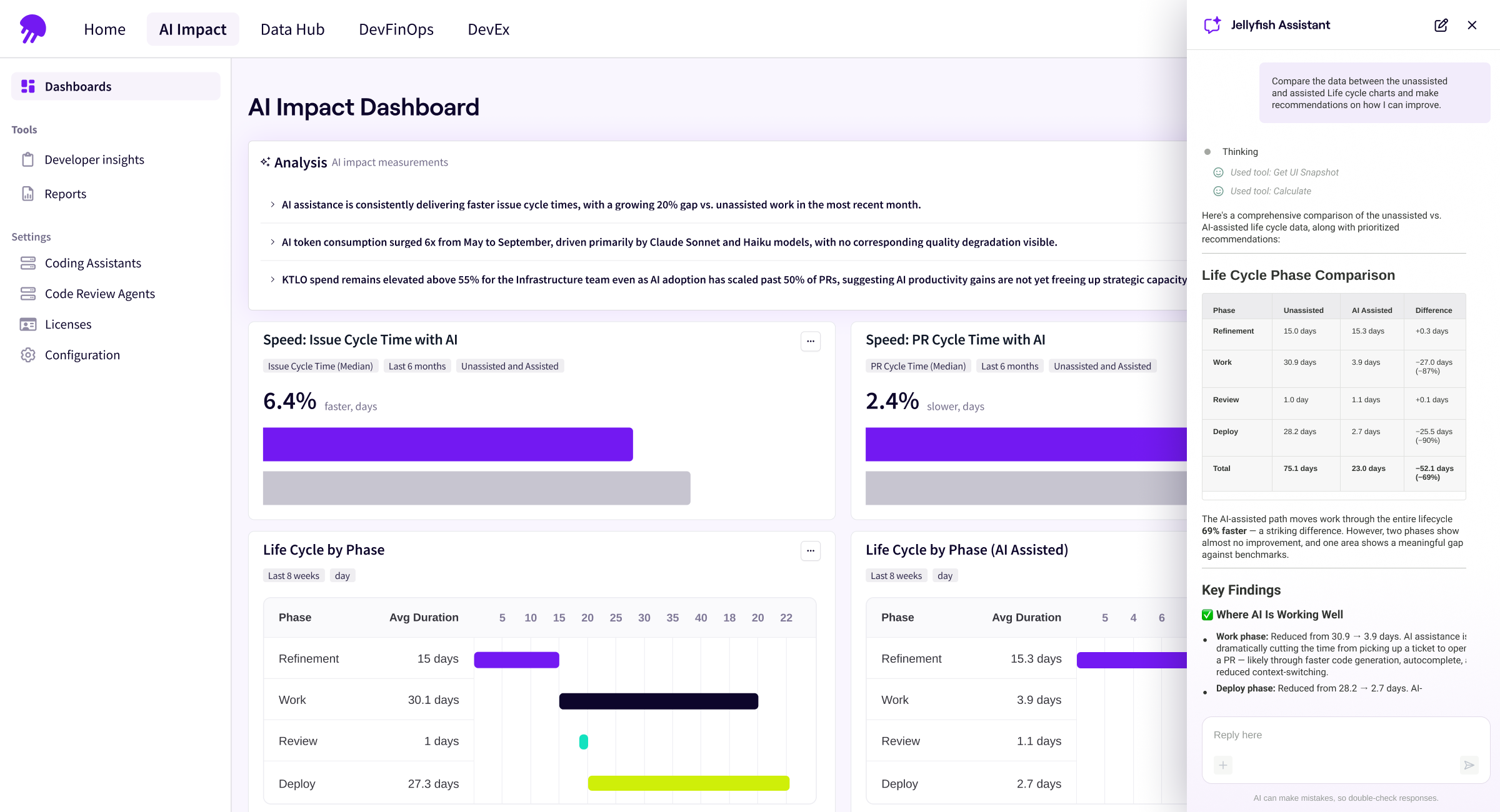Click the teal Review phase marker
1500x812 pixels.
click(583, 741)
